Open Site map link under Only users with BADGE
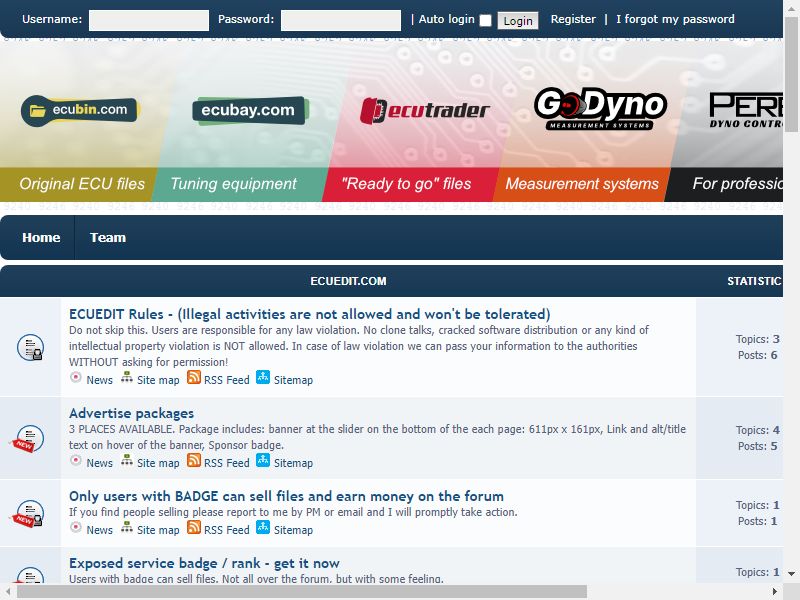 tap(158, 530)
